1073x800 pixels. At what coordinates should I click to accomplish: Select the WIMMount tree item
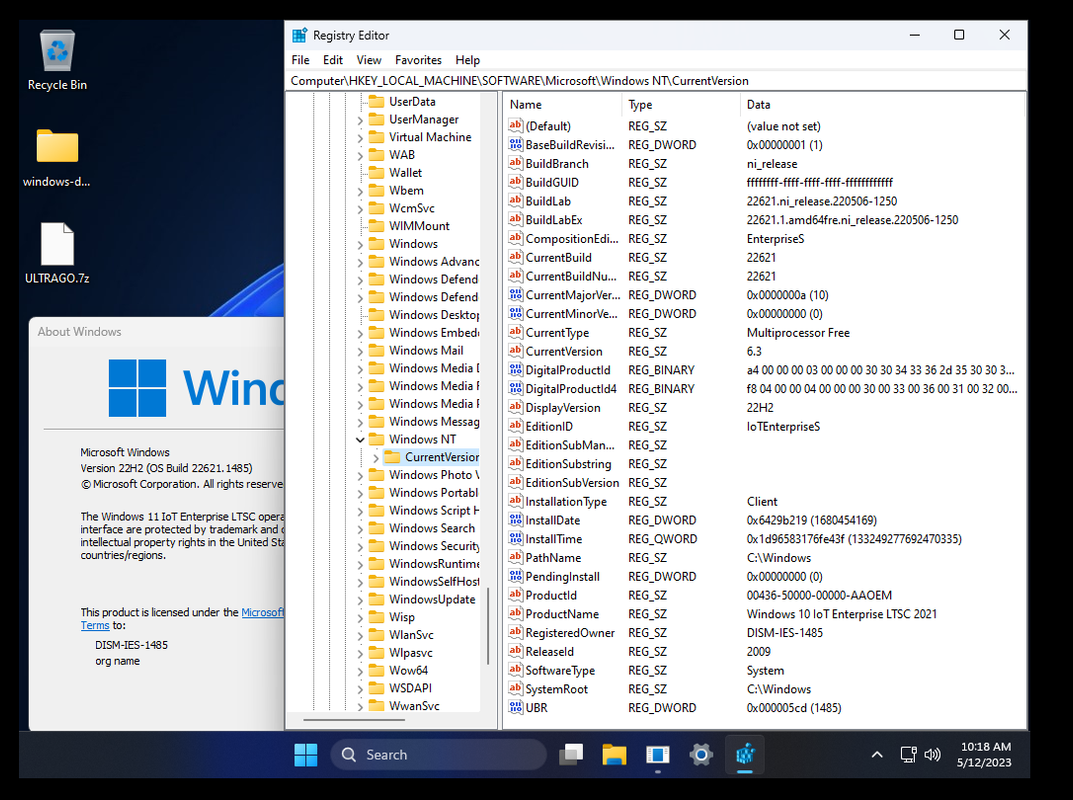click(x=419, y=226)
